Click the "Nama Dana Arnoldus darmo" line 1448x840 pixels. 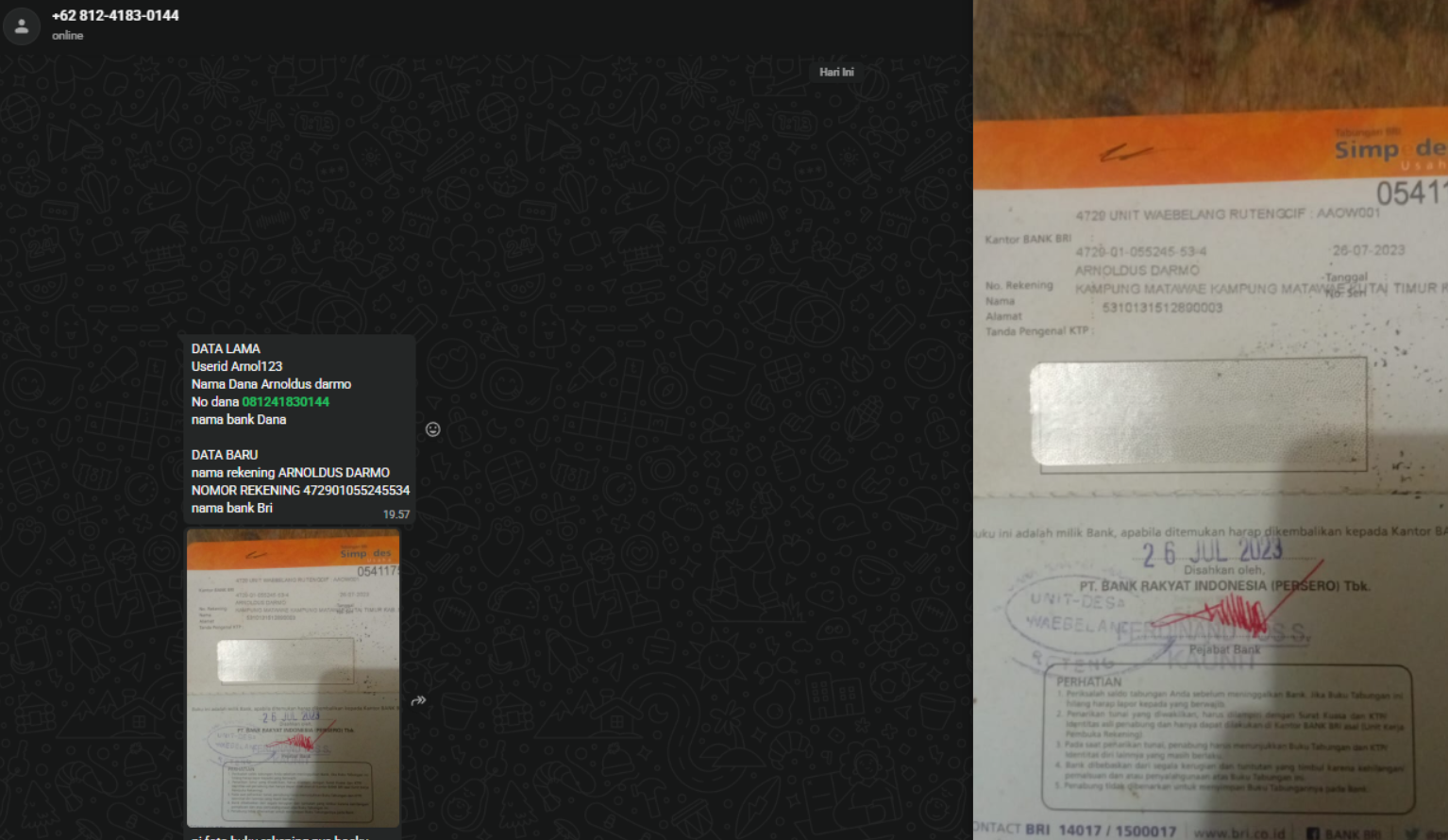tap(271, 384)
